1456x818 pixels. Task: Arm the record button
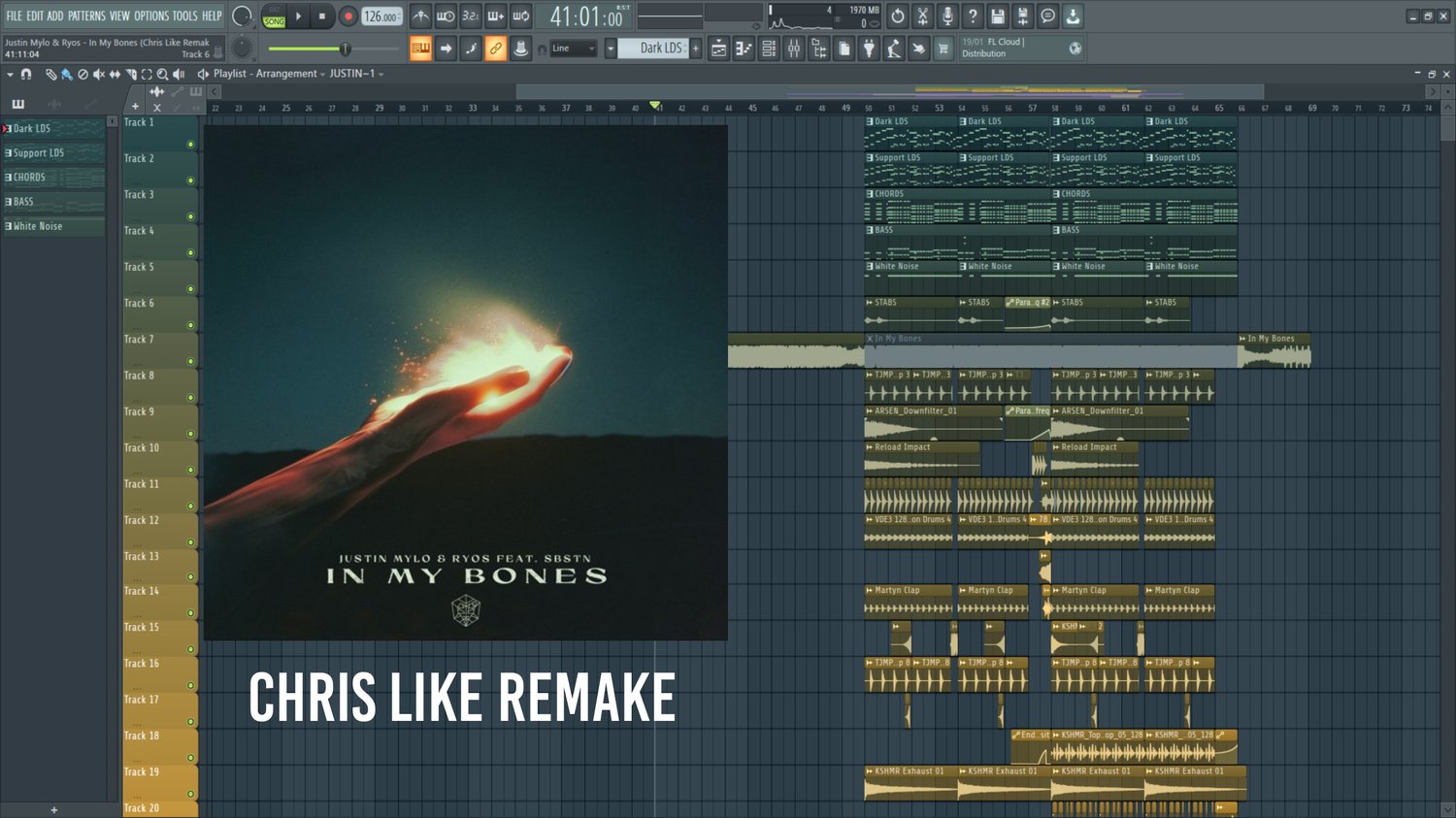click(x=347, y=16)
